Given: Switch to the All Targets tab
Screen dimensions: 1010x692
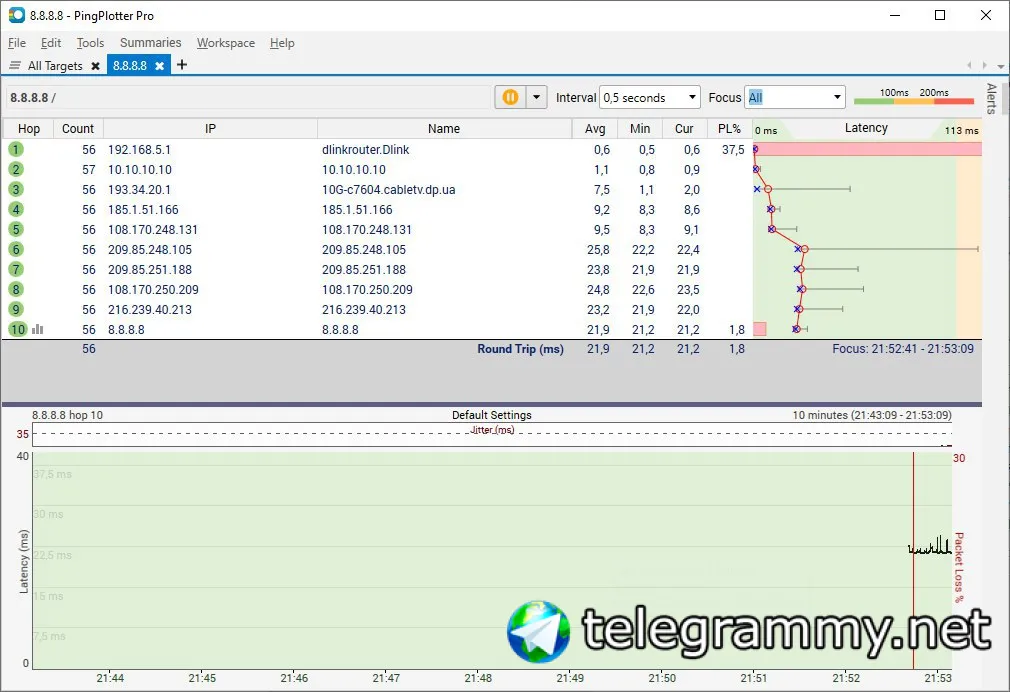Looking at the screenshot, I should pos(55,65).
